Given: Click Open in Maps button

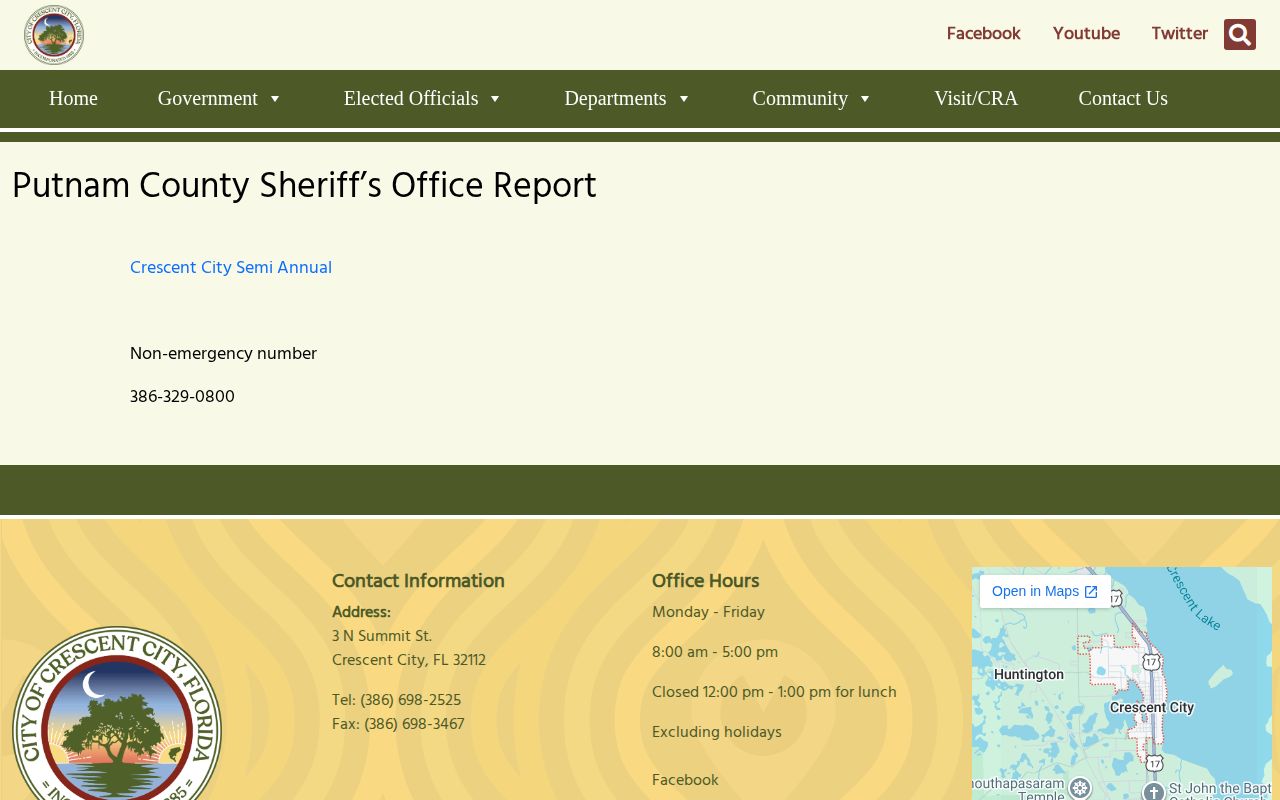Looking at the screenshot, I should (x=1045, y=591).
